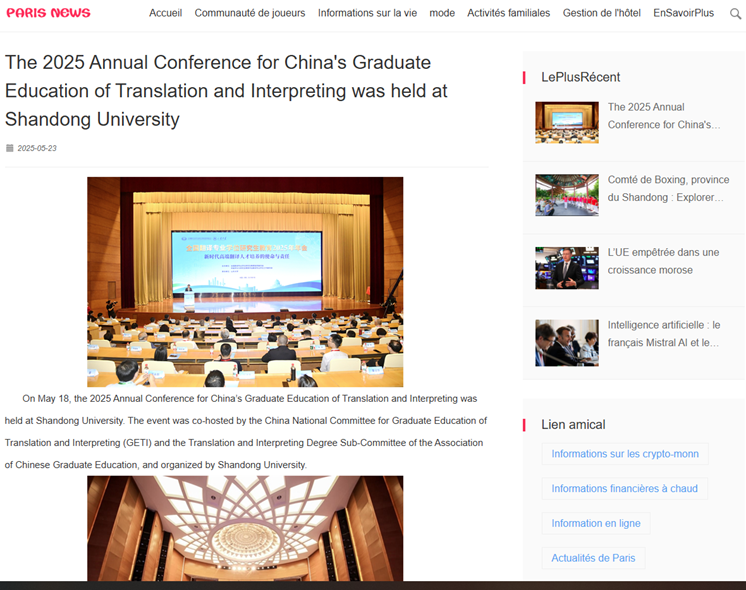Screen dimensions: 746x590
Task: Open Information en ligne link button
Action: 596,524
